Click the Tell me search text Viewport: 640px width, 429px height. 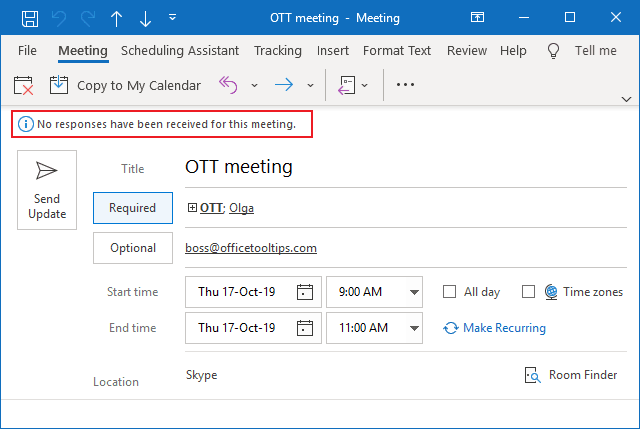pyautogui.click(x=596, y=51)
